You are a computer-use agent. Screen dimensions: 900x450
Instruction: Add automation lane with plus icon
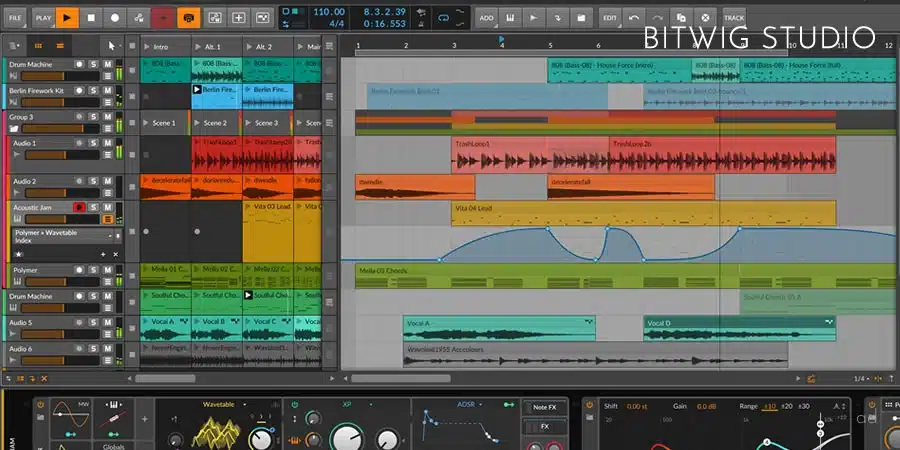(103, 254)
